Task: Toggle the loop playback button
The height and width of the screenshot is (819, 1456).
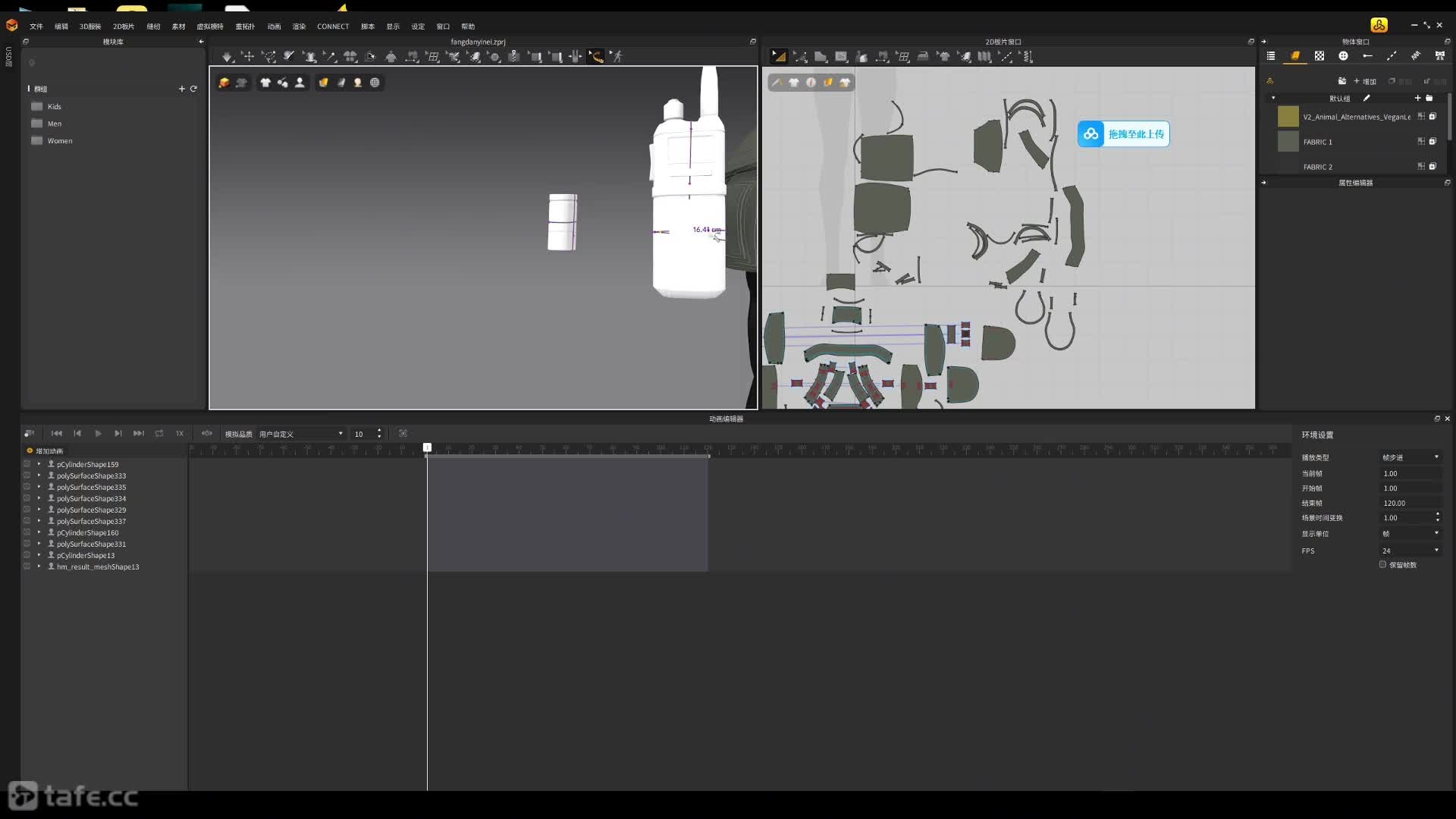Action: click(x=159, y=434)
